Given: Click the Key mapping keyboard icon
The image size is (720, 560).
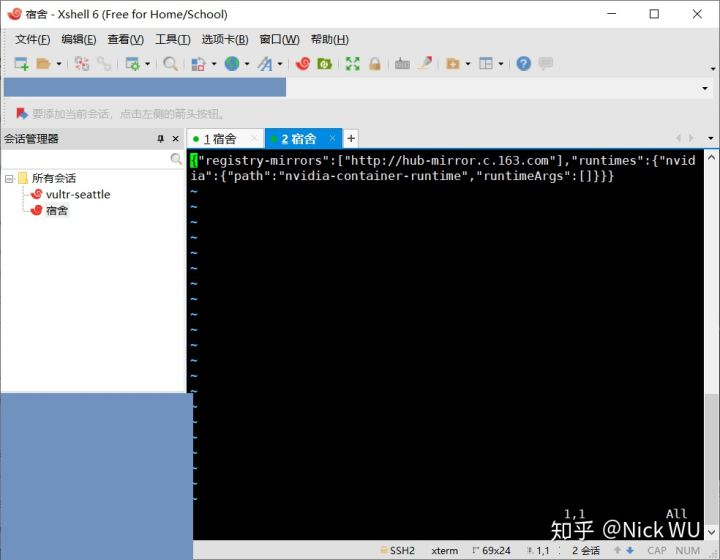Looking at the screenshot, I should tap(402, 63).
